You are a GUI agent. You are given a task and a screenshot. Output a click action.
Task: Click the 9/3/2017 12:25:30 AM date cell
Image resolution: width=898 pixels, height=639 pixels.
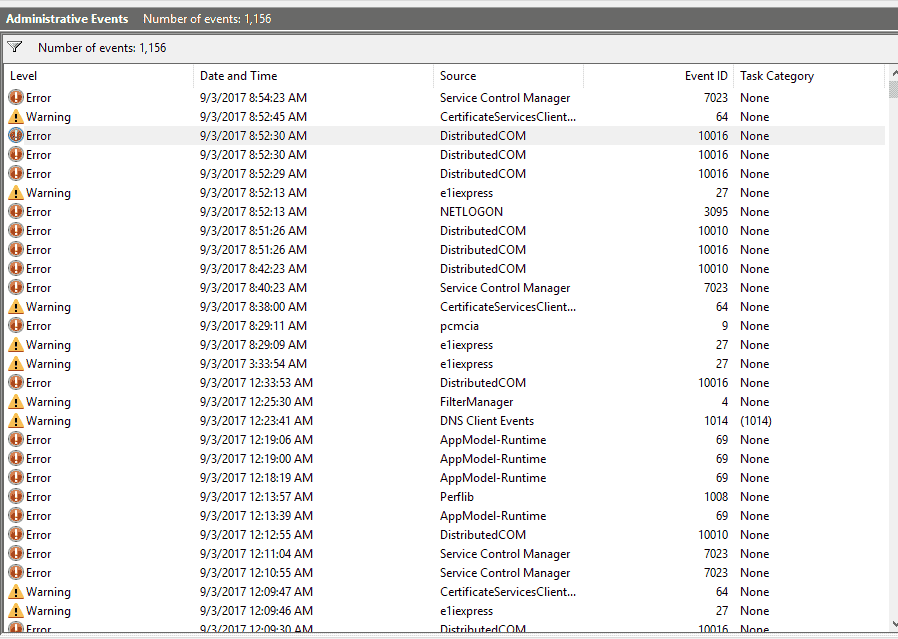pos(256,402)
